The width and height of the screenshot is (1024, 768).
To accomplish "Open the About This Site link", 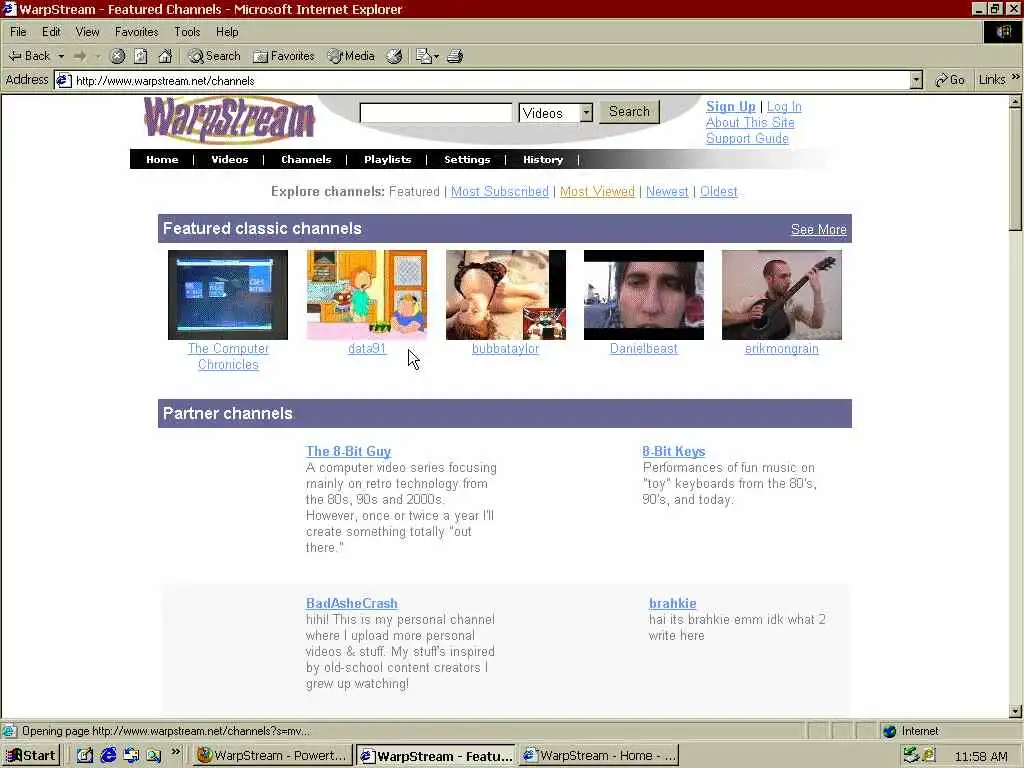I will [750, 122].
